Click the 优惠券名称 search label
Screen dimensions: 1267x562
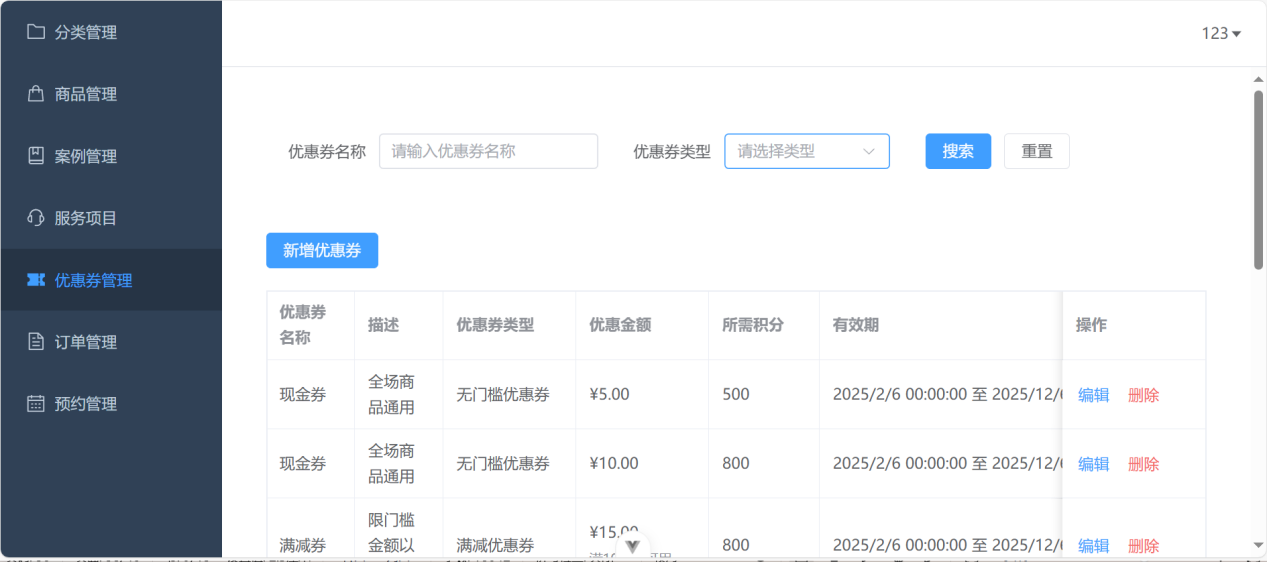(327, 152)
